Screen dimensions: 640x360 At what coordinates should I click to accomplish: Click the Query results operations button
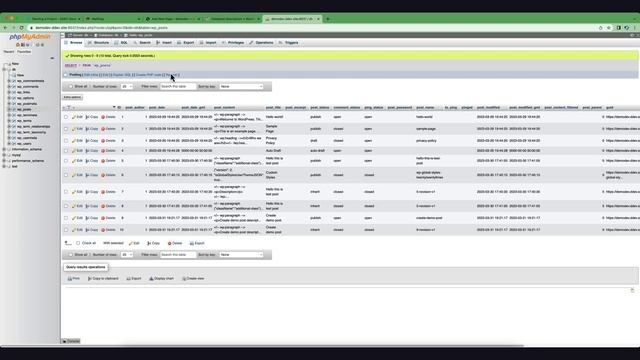pyautogui.click(x=86, y=267)
